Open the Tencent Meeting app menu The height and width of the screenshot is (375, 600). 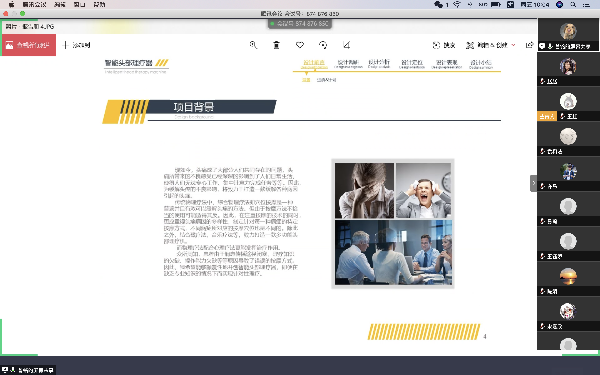tap(34, 5)
